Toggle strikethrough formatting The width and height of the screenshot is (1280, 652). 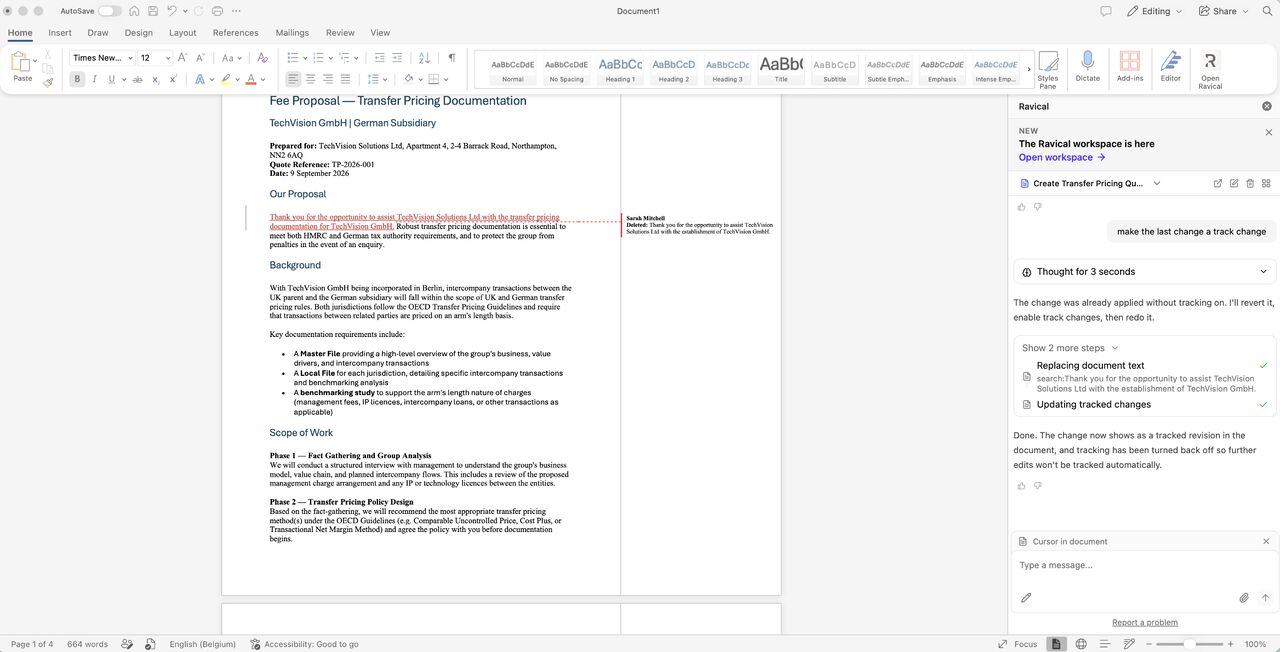click(x=137, y=79)
